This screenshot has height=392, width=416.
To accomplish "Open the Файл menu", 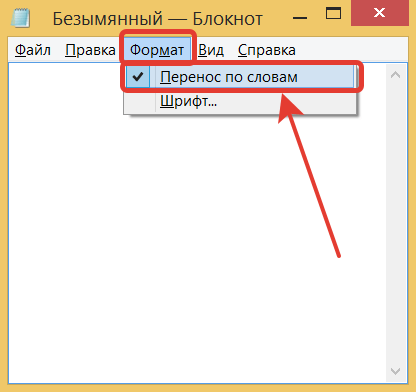I will coord(33,50).
